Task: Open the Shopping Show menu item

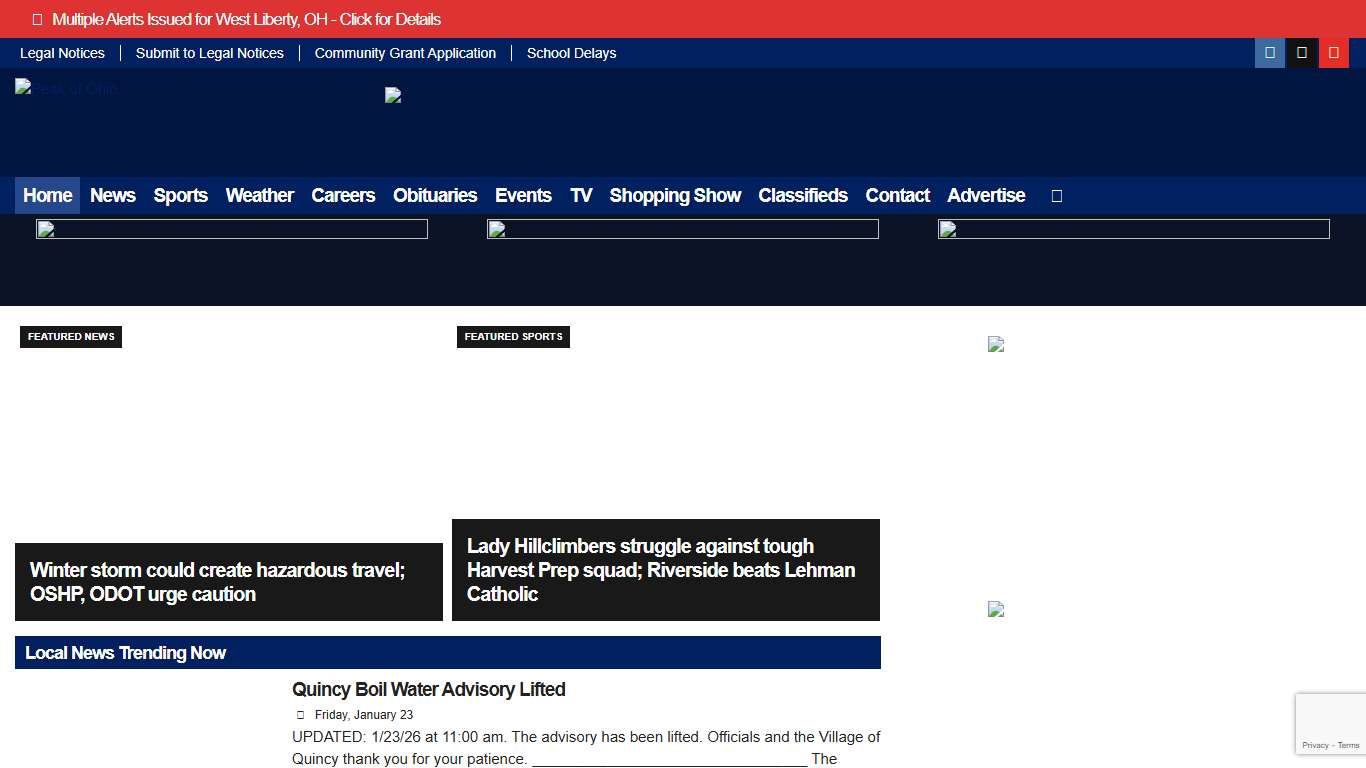Action: [675, 196]
